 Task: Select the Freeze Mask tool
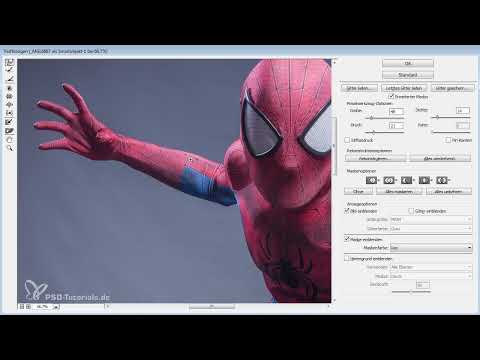point(9,122)
